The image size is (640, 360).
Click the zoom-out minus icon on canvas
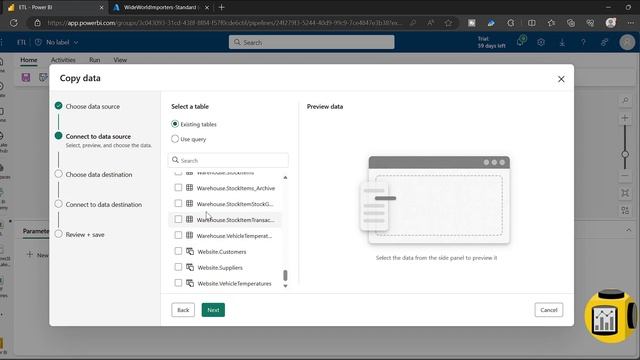tap(625, 176)
